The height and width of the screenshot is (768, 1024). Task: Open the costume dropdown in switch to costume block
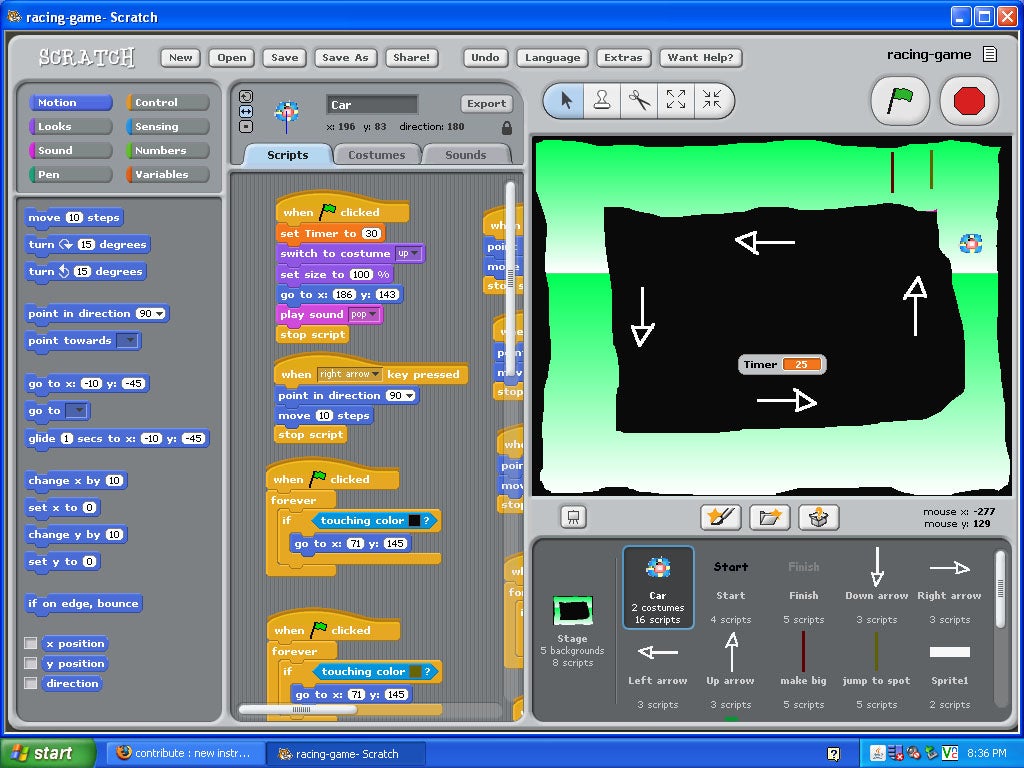point(412,254)
